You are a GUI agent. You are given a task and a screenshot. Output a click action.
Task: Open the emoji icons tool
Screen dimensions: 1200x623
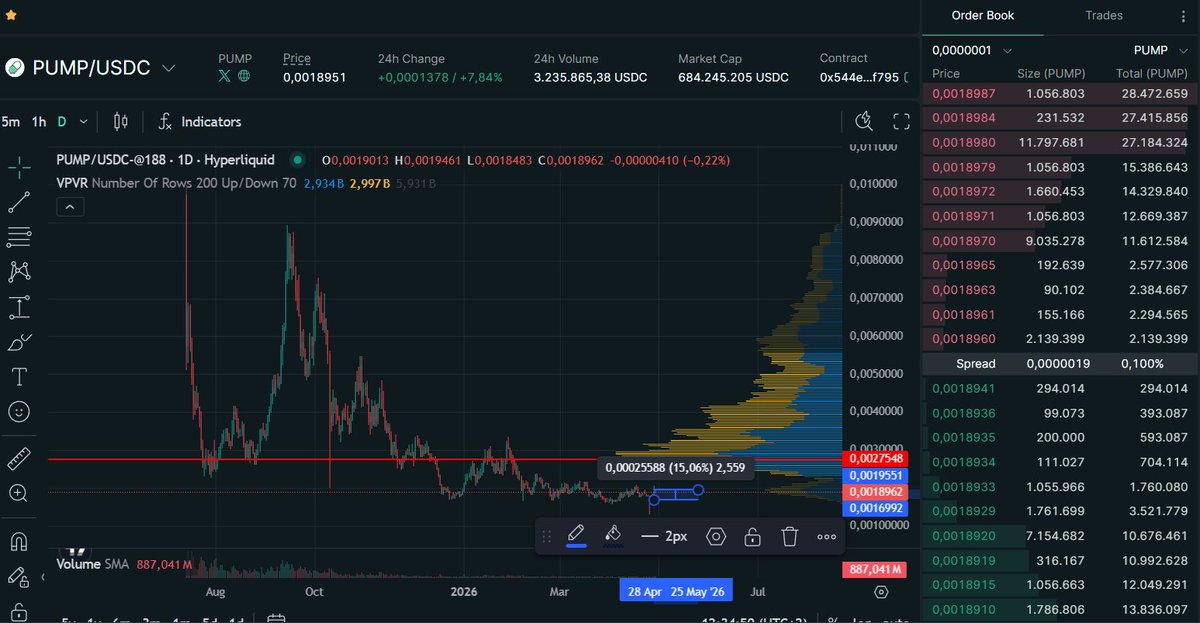(x=19, y=411)
